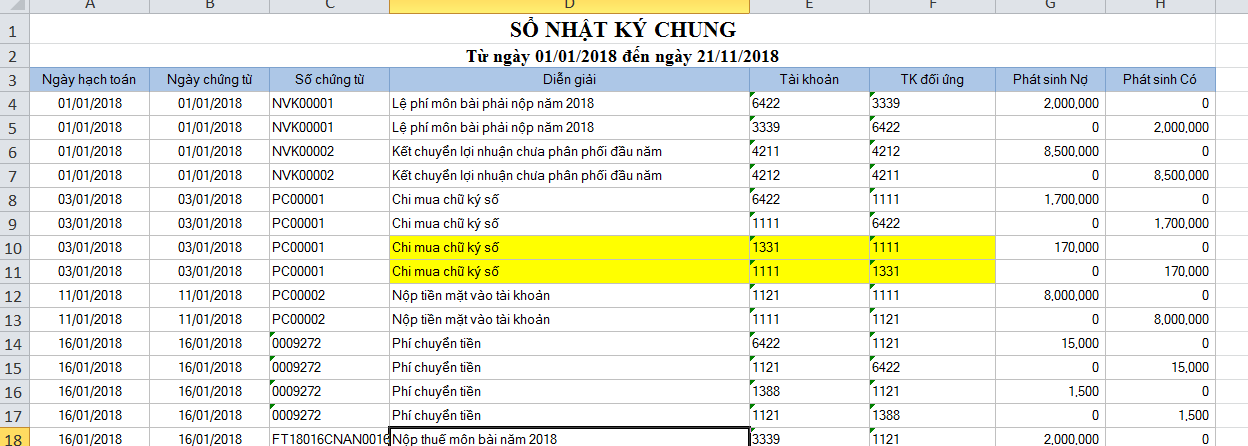The image size is (1248, 446).
Task: Click the 'Tài khoản' header cell
Action: (x=809, y=79)
